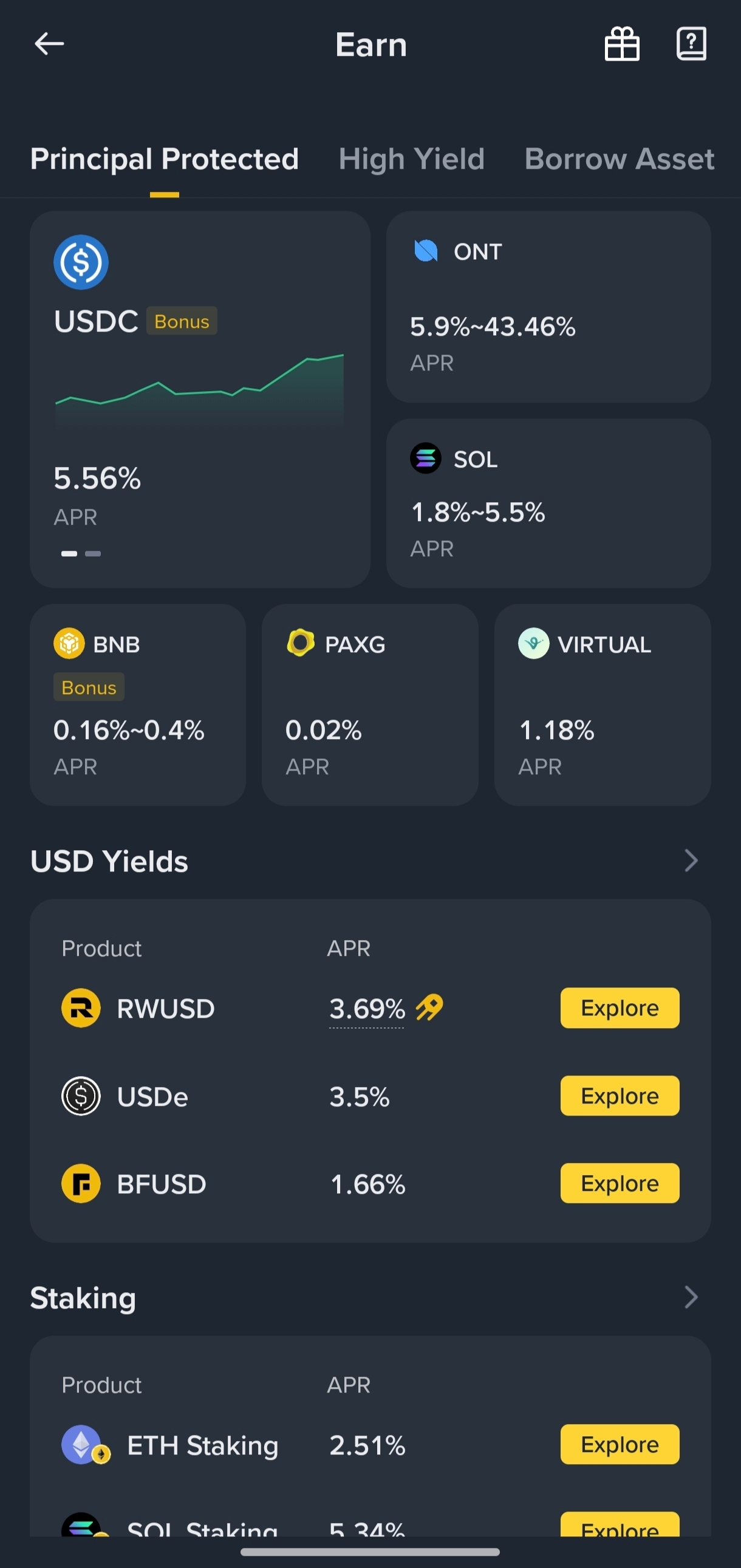Tap the back arrow icon
Screen dimensions: 741x1568
pos(49,44)
